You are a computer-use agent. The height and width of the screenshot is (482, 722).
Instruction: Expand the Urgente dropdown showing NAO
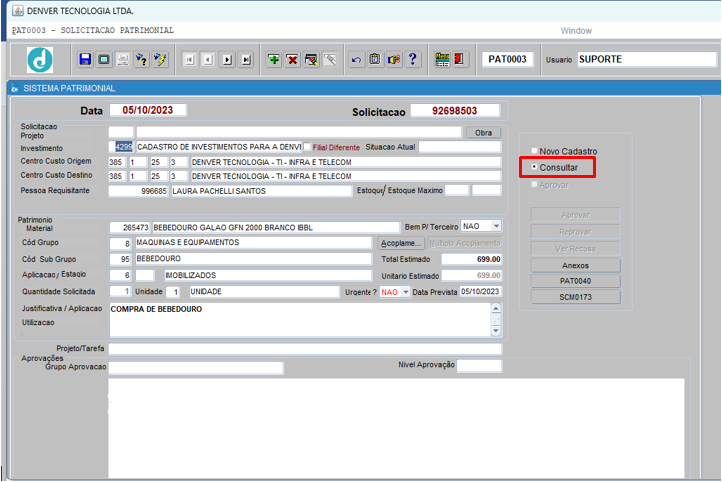point(405,292)
